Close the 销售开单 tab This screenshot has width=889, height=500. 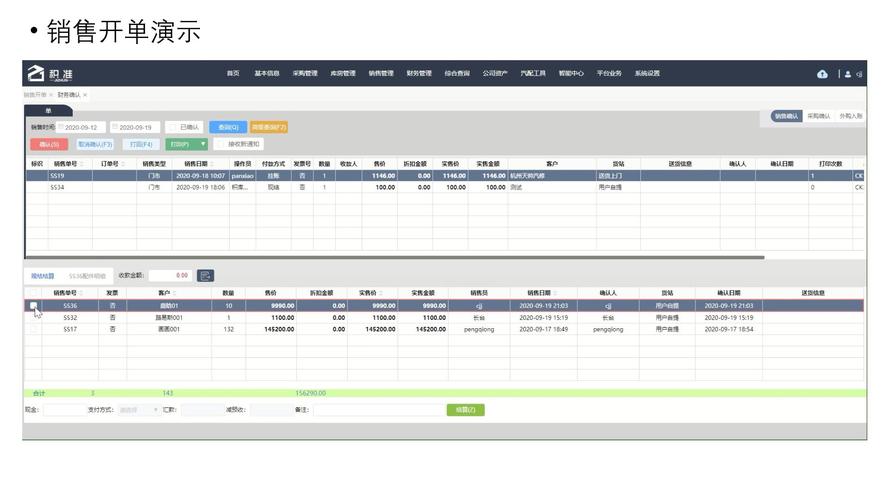pos(51,95)
